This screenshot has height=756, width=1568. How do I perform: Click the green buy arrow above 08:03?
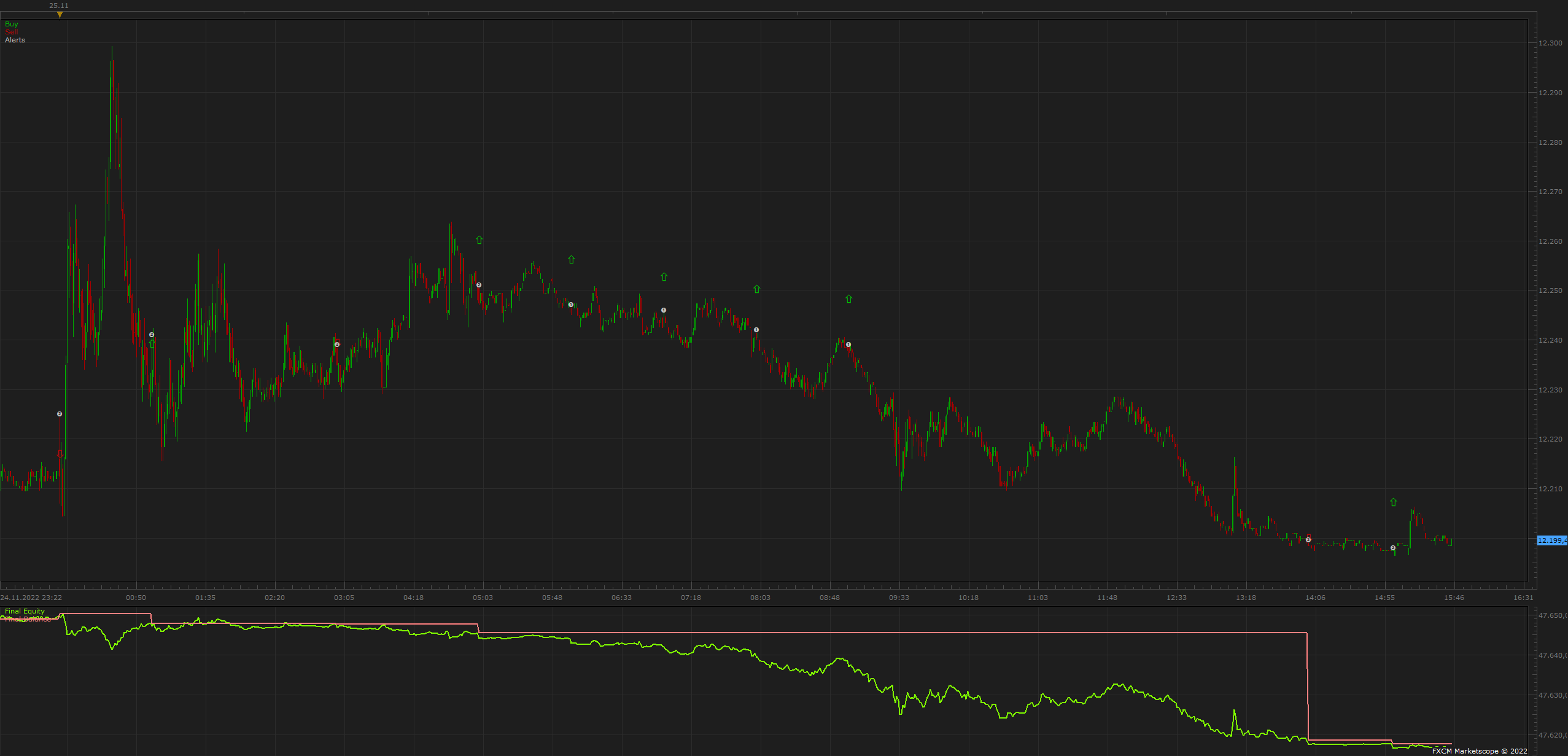point(757,289)
